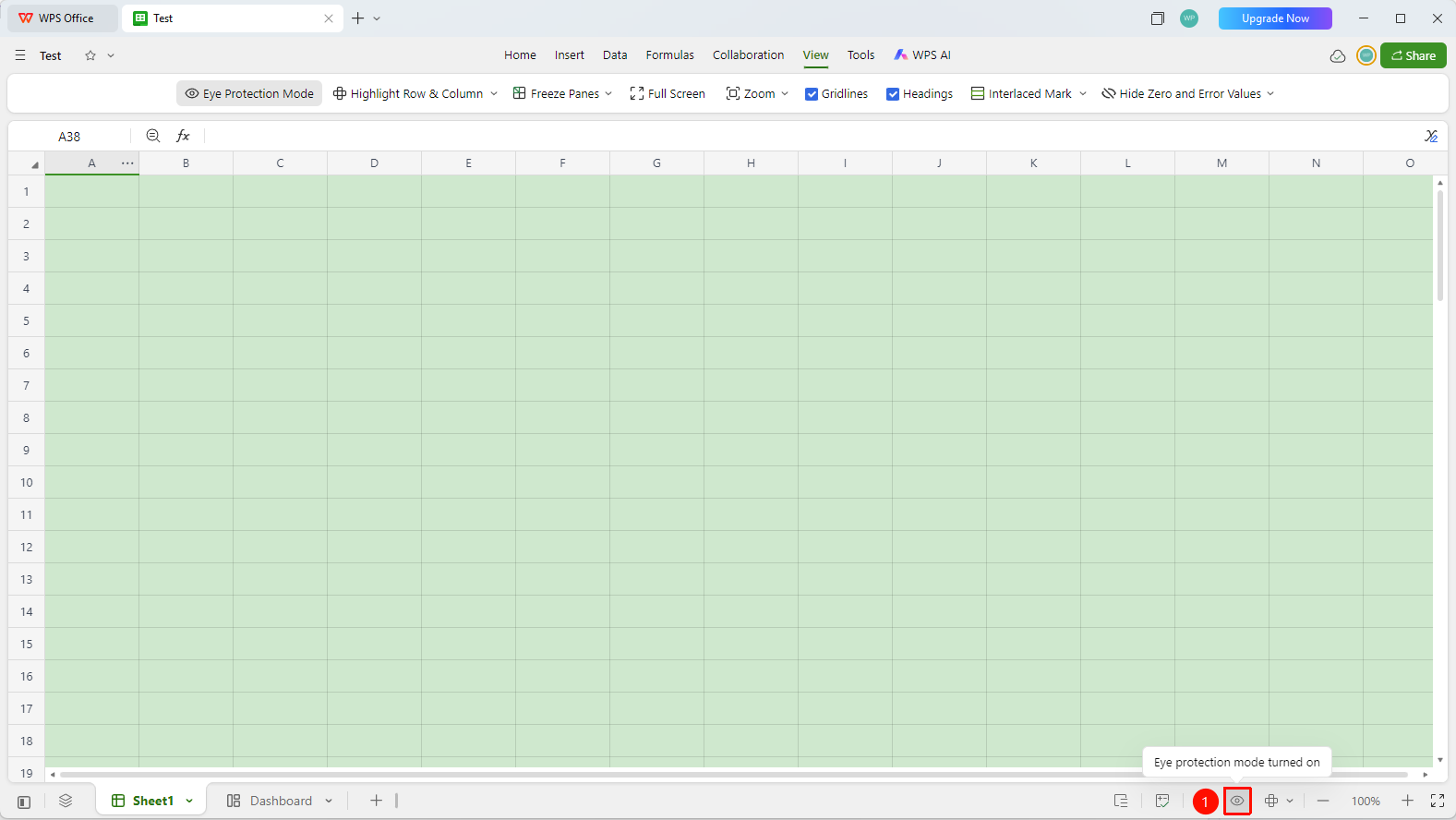The image size is (1456, 820).
Task: Uncheck the Gridlines checkbox
Action: (x=812, y=94)
